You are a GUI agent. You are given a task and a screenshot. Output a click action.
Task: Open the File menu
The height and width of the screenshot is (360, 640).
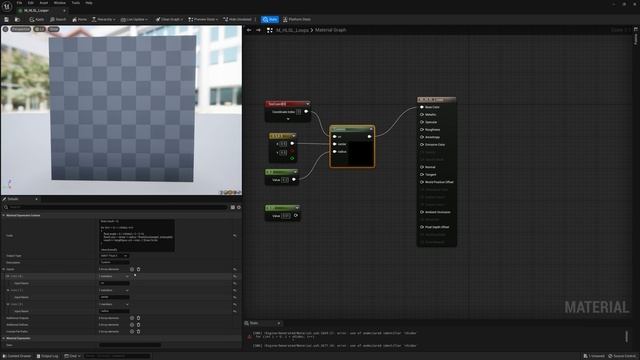19,3
